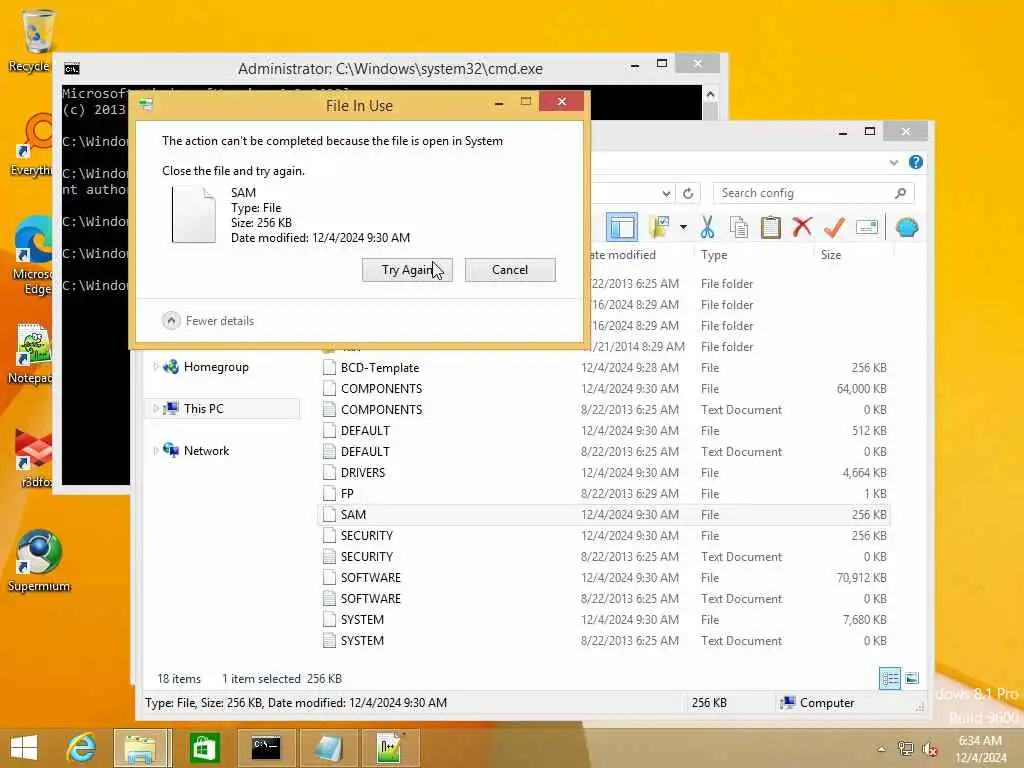
Task: Expand the This PC tree node
Action: pyautogui.click(x=155, y=409)
